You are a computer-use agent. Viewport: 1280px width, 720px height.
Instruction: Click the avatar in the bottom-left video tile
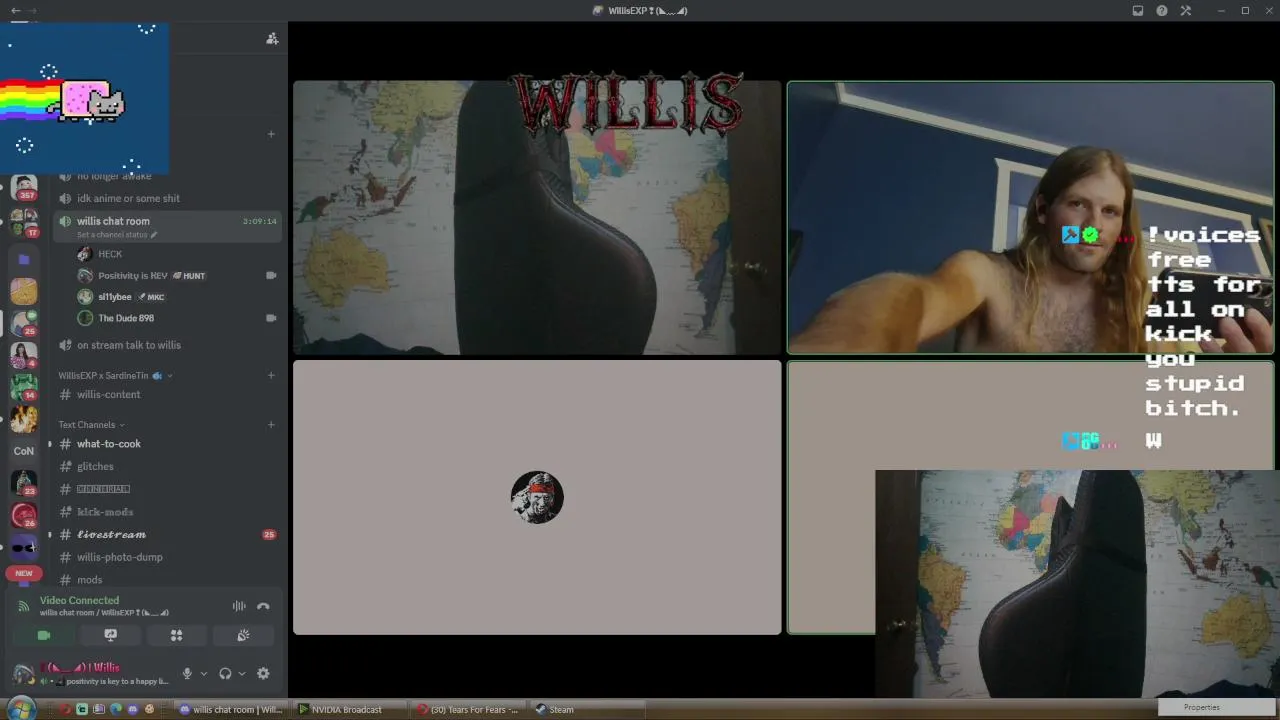(x=537, y=498)
